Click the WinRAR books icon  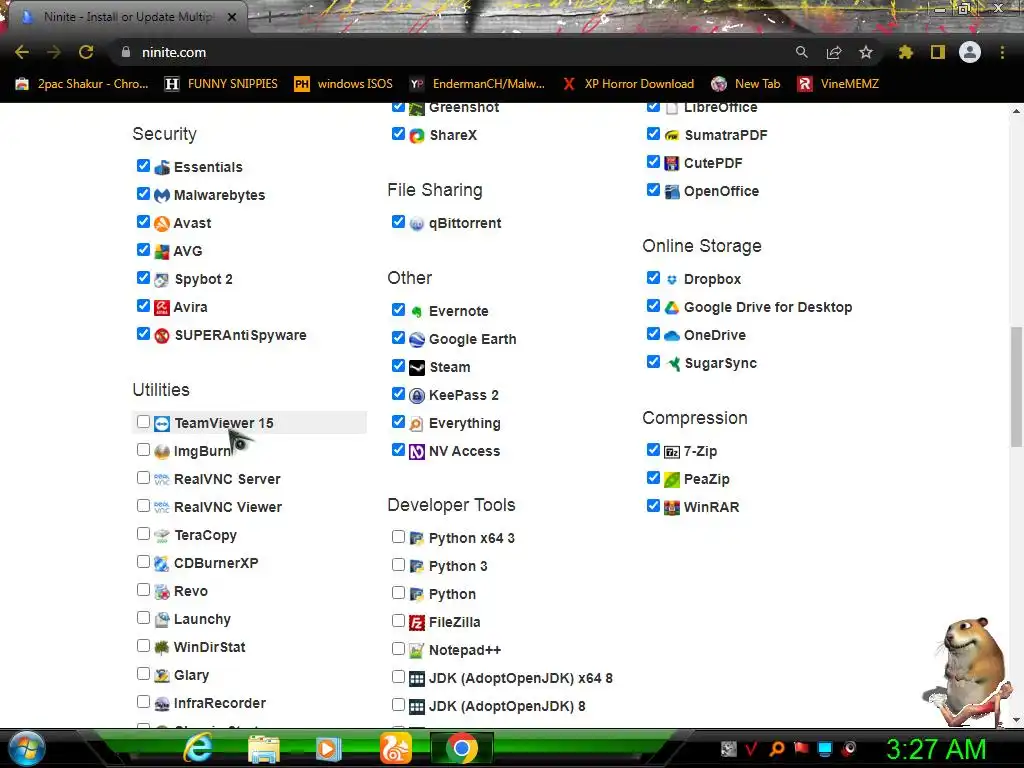[671, 507]
